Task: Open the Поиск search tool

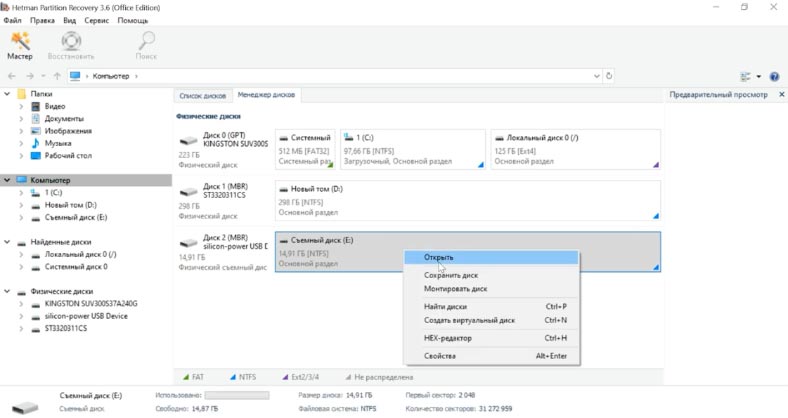Action: pos(146,46)
